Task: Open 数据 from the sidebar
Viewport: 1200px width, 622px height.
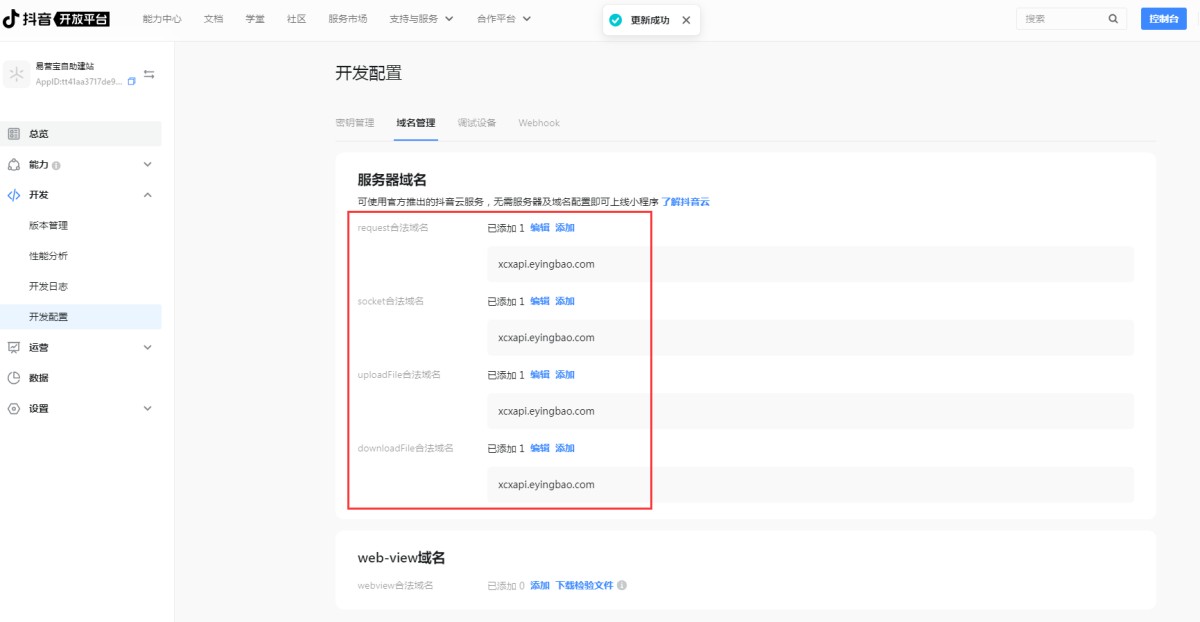Action: point(39,378)
